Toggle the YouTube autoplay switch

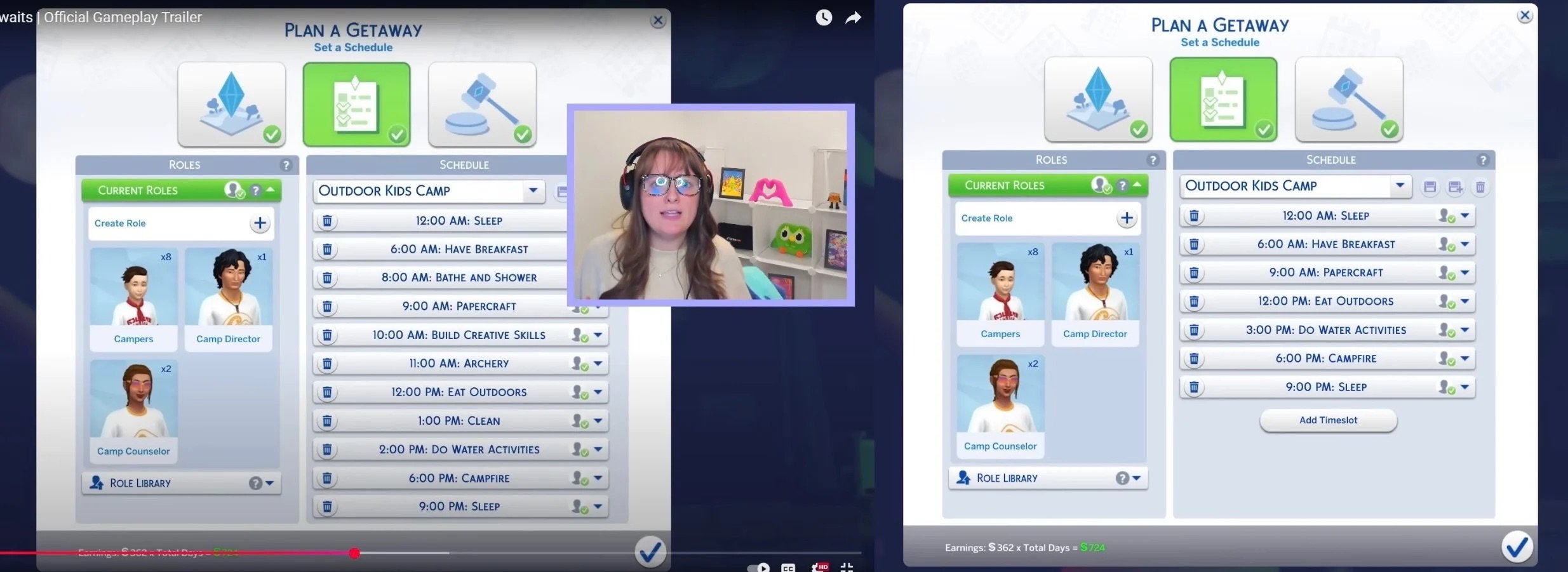(x=759, y=567)
